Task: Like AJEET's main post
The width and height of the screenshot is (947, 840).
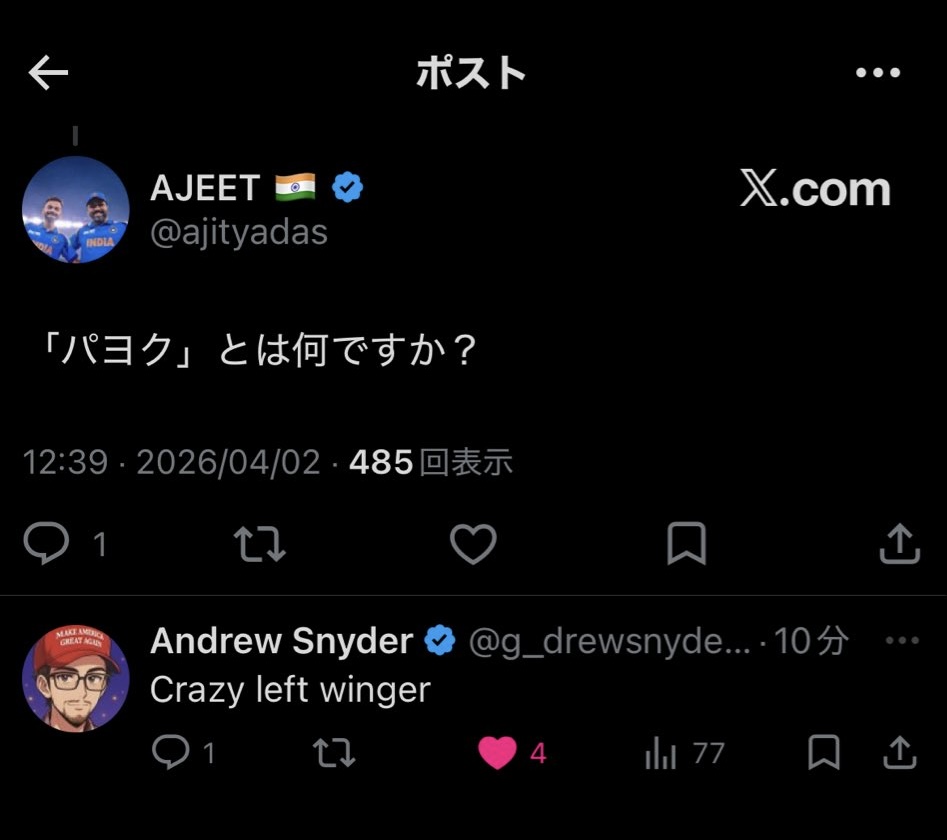Action: [x=474, y=543]
